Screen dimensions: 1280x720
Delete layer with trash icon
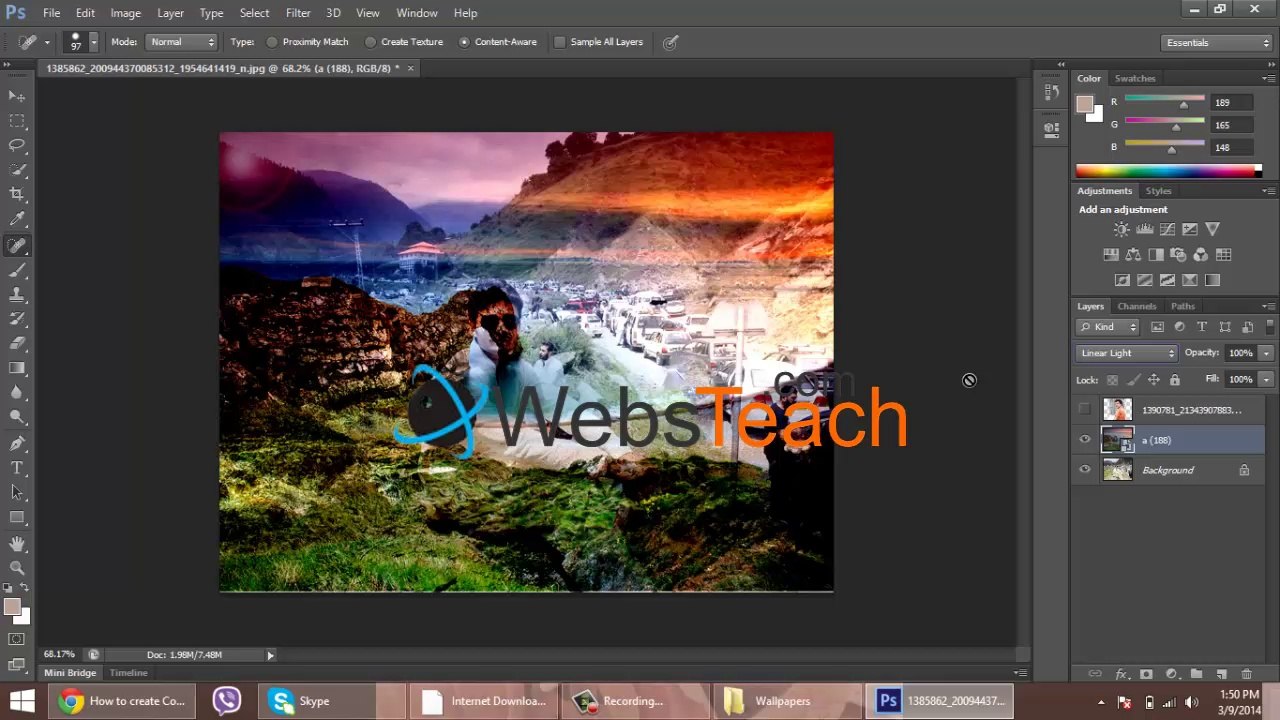[x=1246, y=675]
